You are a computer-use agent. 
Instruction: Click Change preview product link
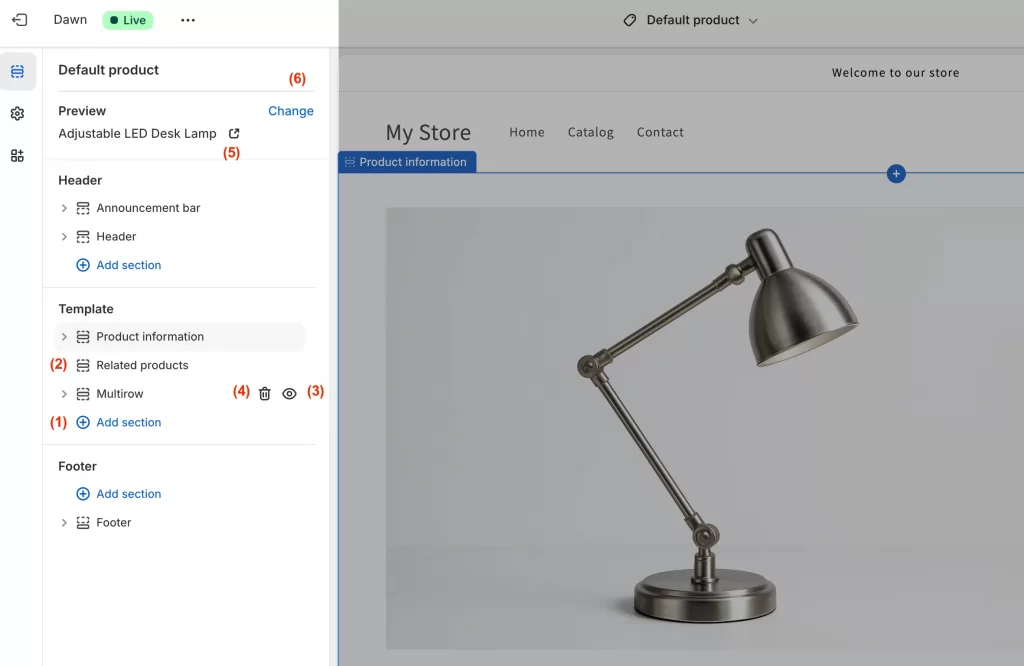[291, 111]
